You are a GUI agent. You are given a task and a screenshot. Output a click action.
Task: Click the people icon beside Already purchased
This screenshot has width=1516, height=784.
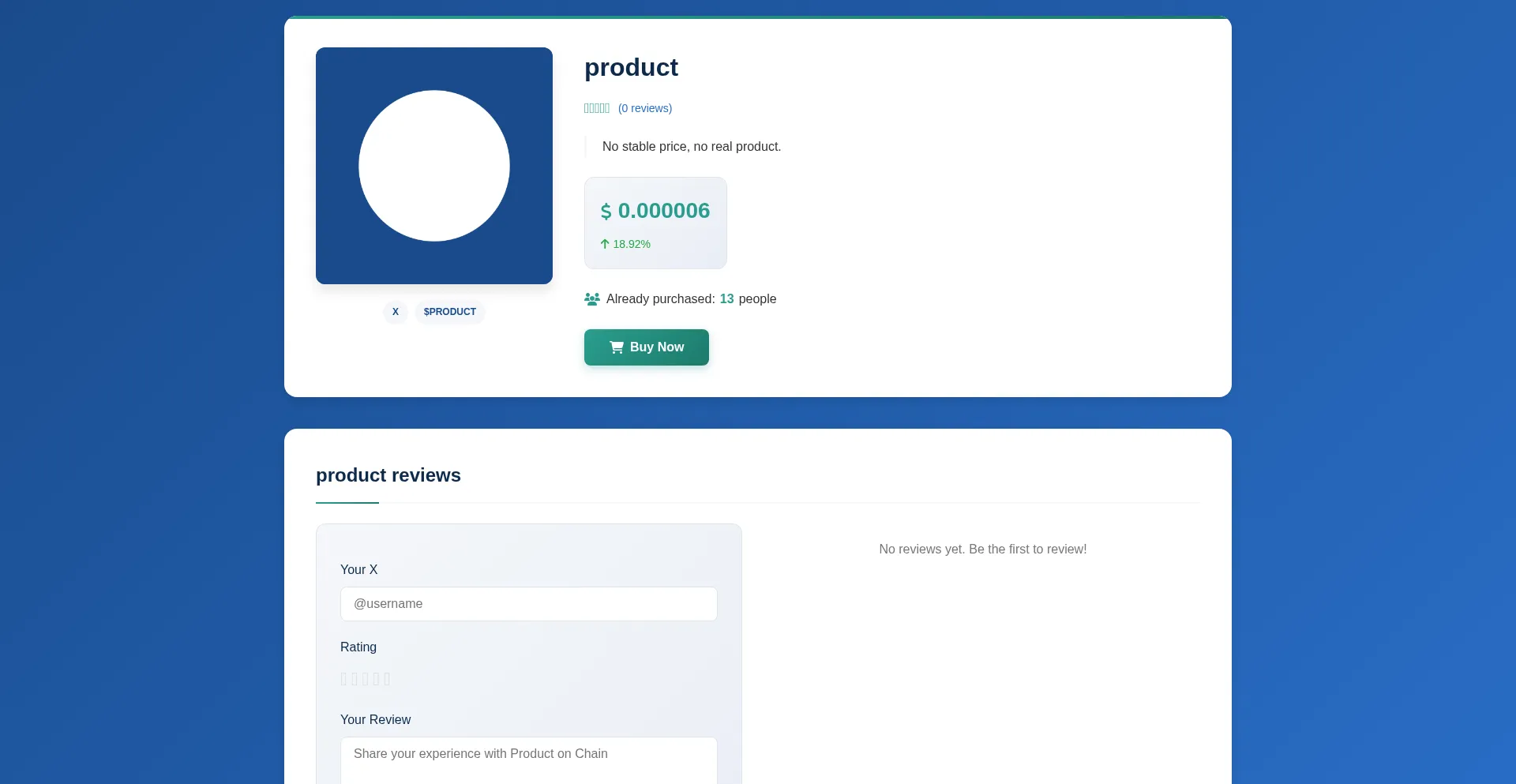pos(592,299)
